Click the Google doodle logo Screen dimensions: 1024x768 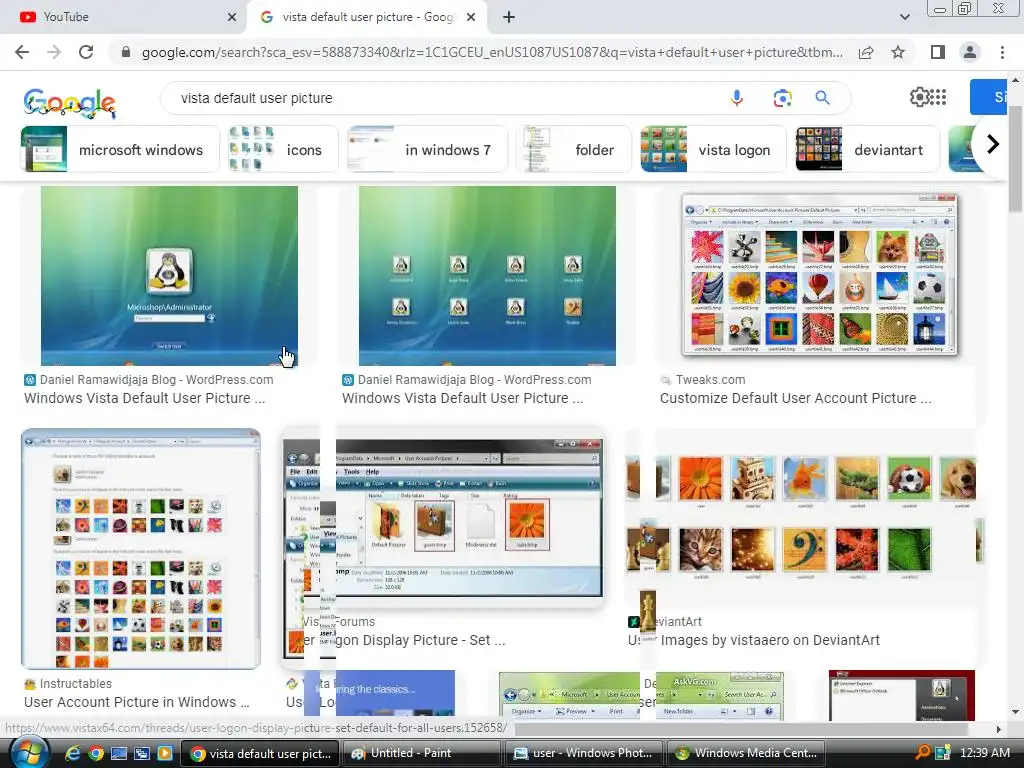69,102
